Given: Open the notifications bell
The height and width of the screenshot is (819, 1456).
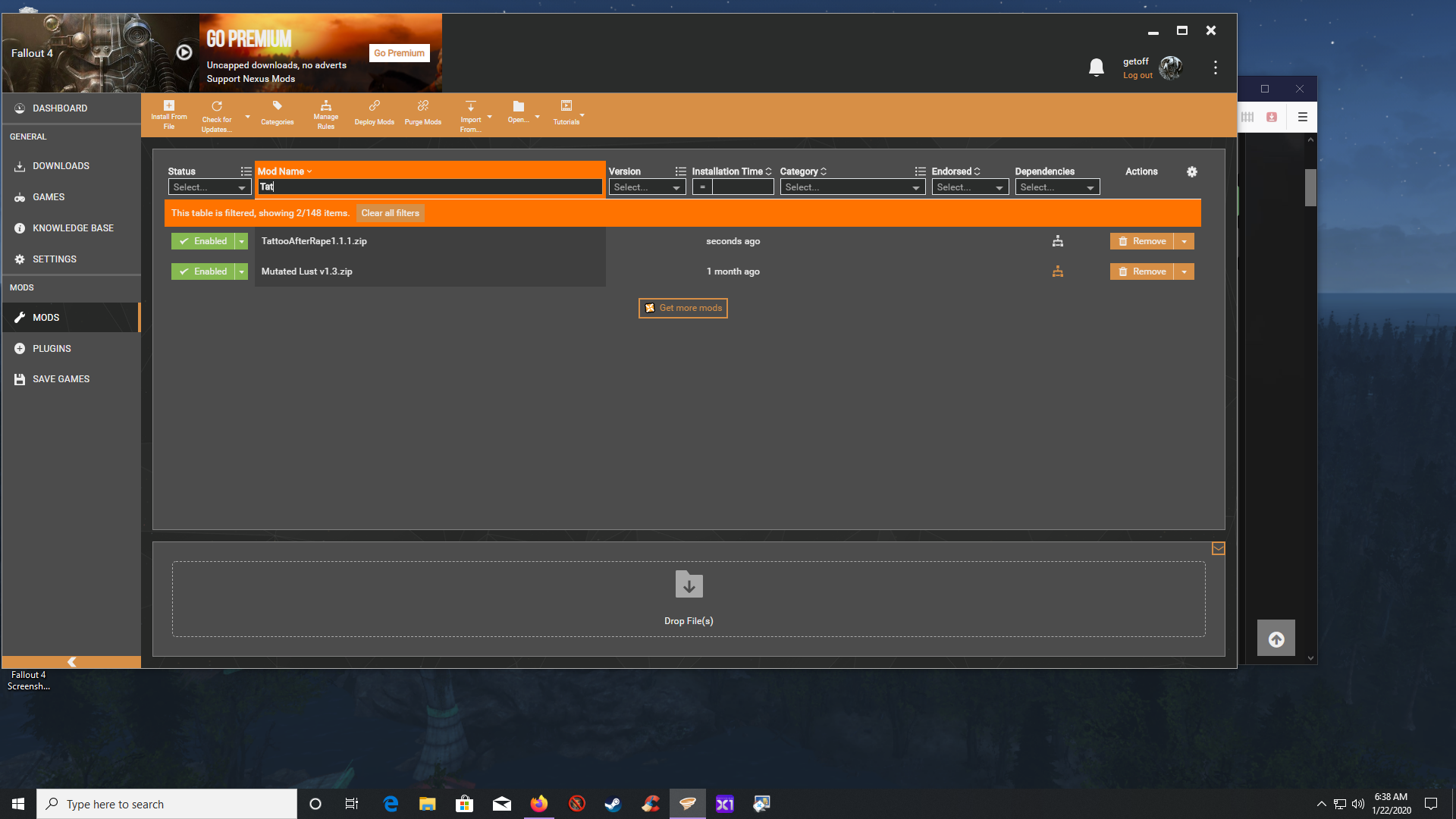Looking at the screenshot, I should (x=1096, y=67).
